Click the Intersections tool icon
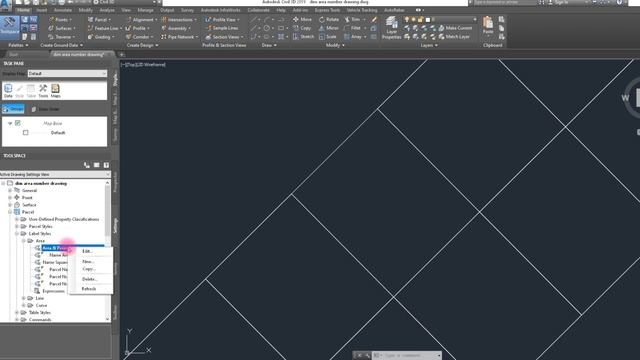Screen dimensions: 640x360 click(164, 20)
